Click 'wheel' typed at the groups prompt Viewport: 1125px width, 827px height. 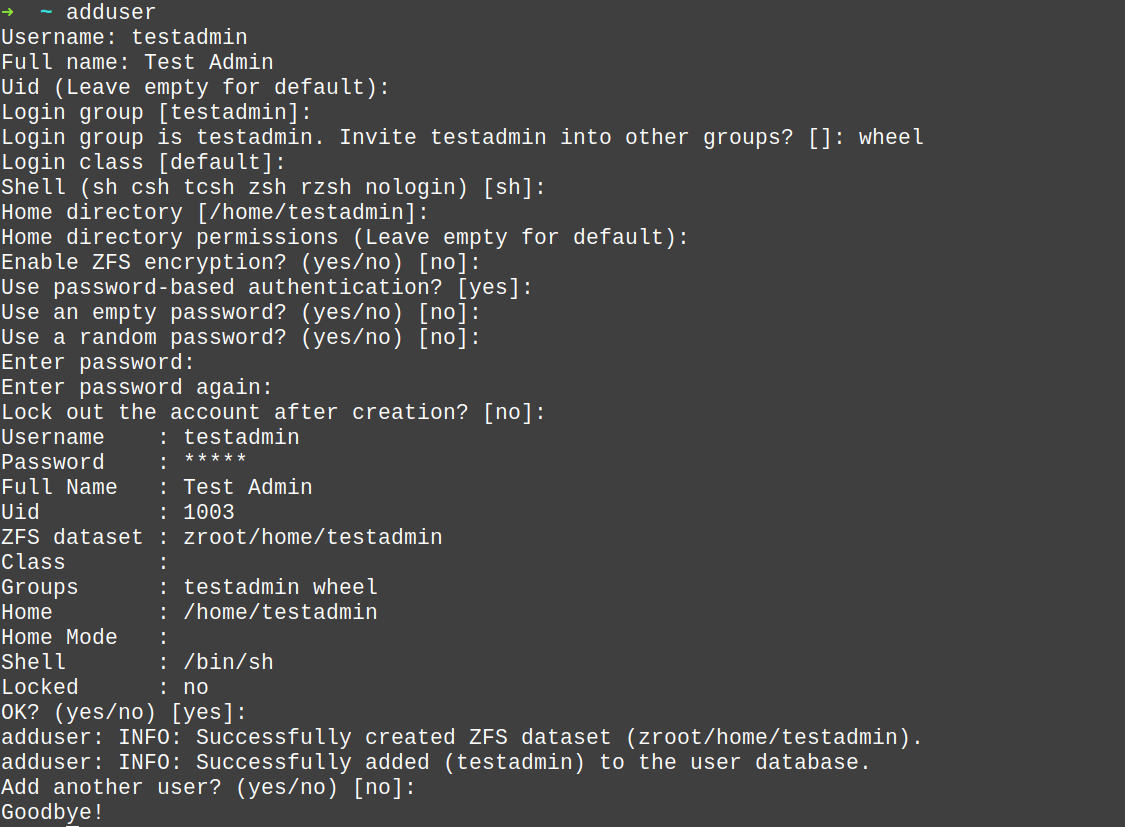click(891, 137)
